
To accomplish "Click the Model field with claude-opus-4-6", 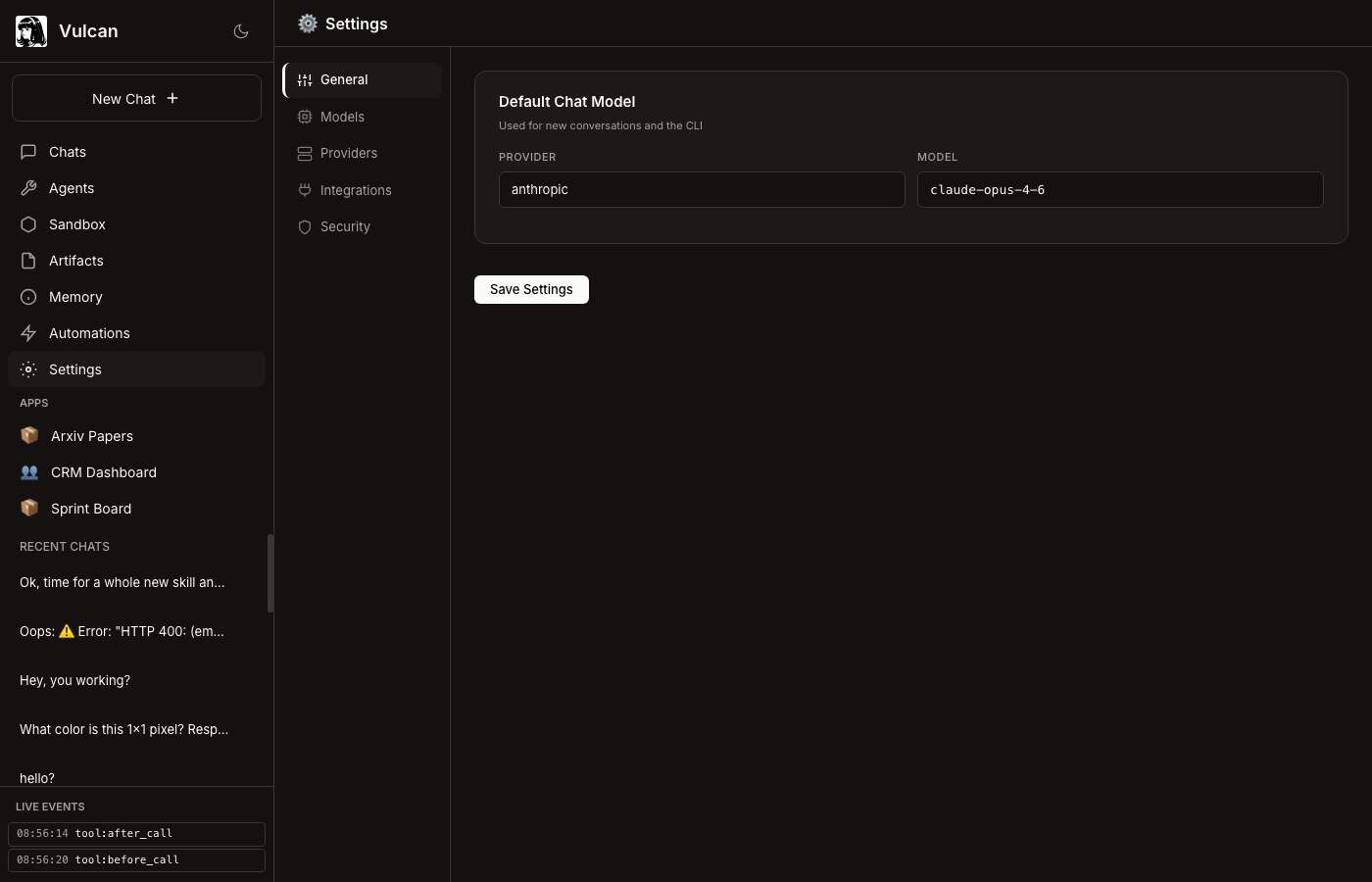I will tap(1120, 190).
